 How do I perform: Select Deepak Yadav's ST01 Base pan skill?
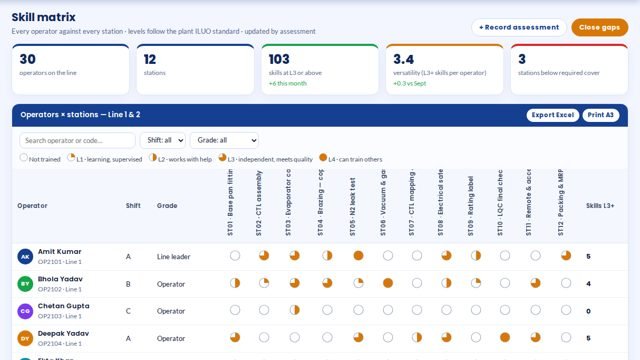[x=235, y=338]
